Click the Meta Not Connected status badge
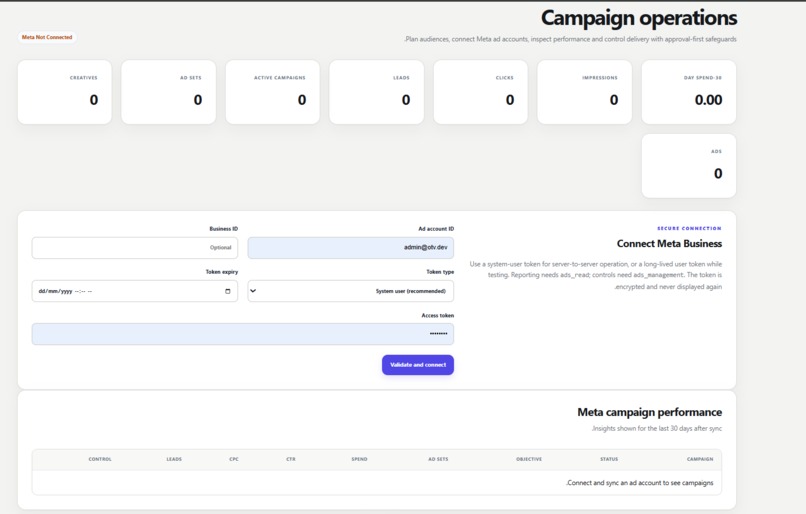Screen dimensions: 806x514 coord(47,37)
